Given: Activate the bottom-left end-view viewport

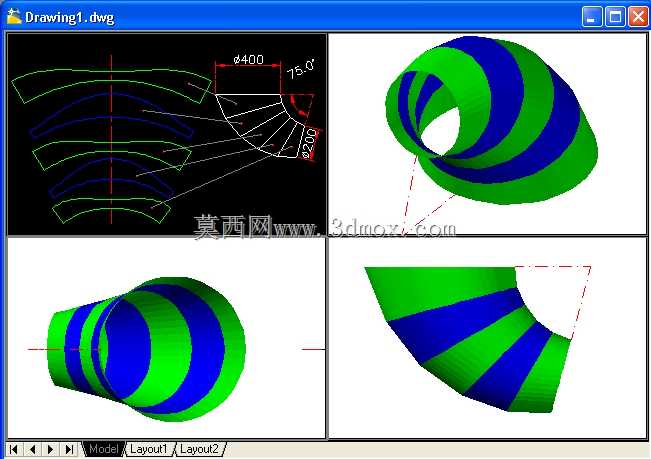Looking at the screenshot, I should (x=166, y=337).
